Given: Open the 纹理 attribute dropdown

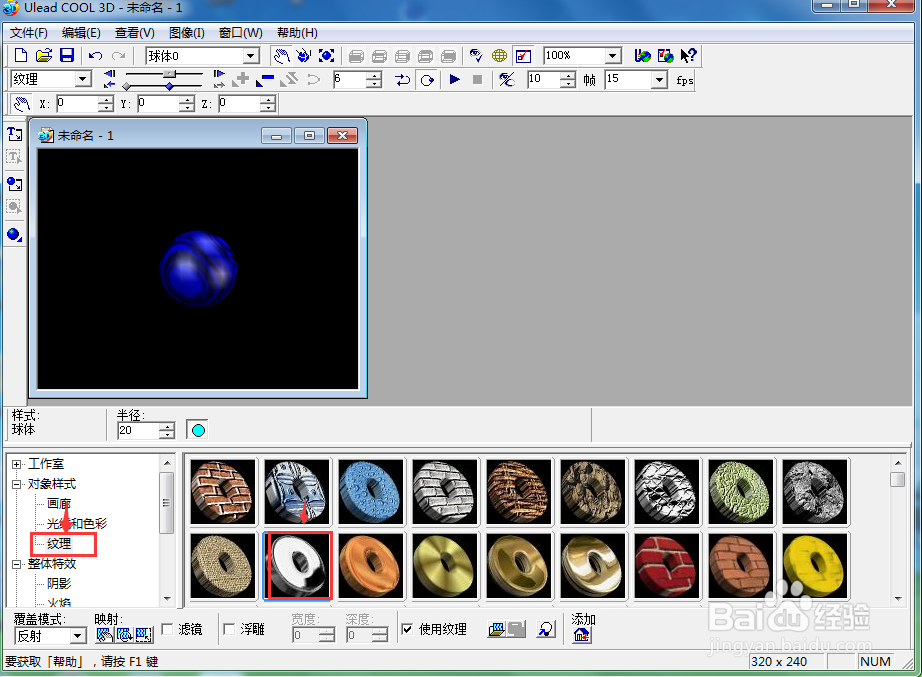Looking at the screenshot, I should point(83,79).
